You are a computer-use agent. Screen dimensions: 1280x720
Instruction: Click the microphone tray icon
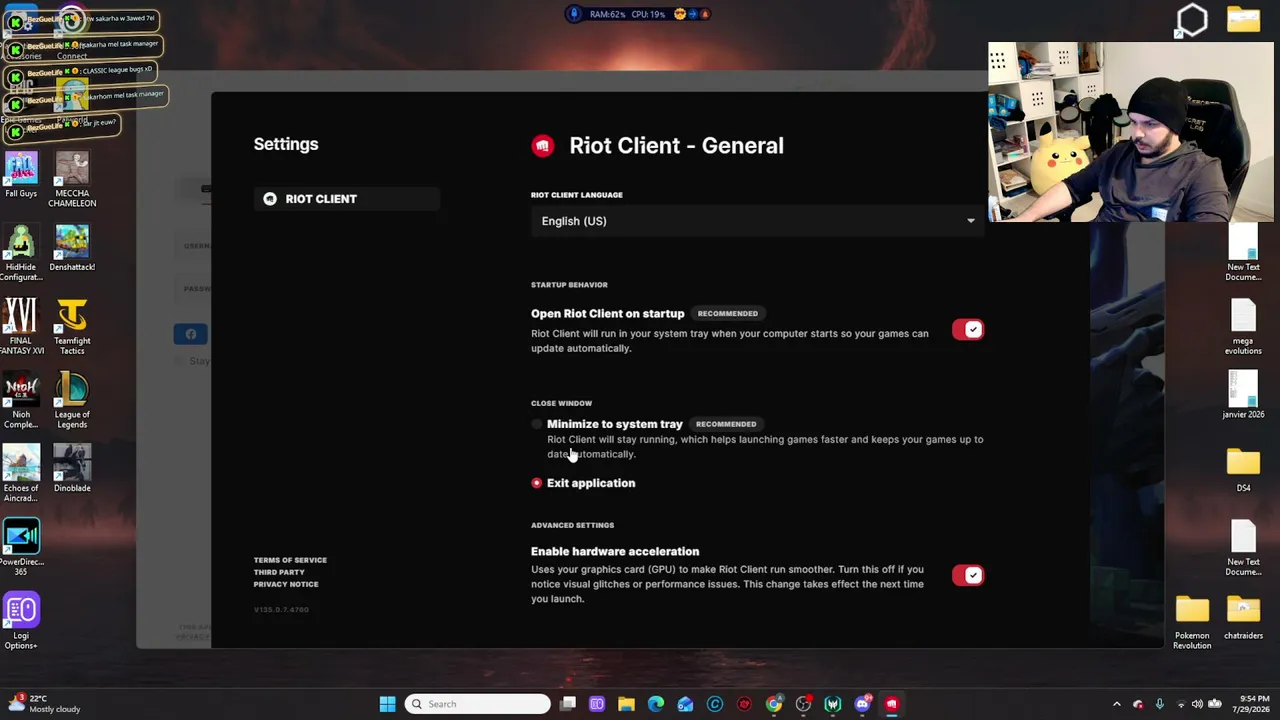click(x=1160, y=704)
